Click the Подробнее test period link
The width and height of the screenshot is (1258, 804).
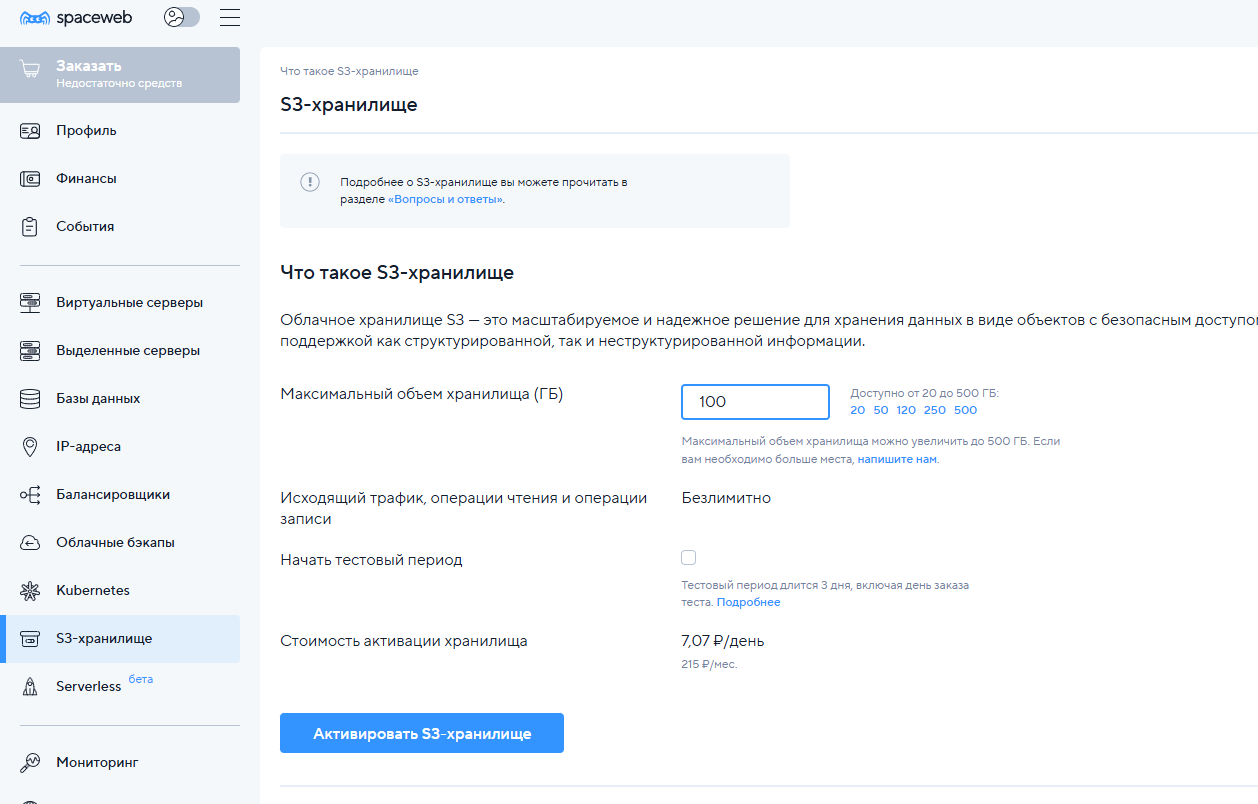click(748, 603)
